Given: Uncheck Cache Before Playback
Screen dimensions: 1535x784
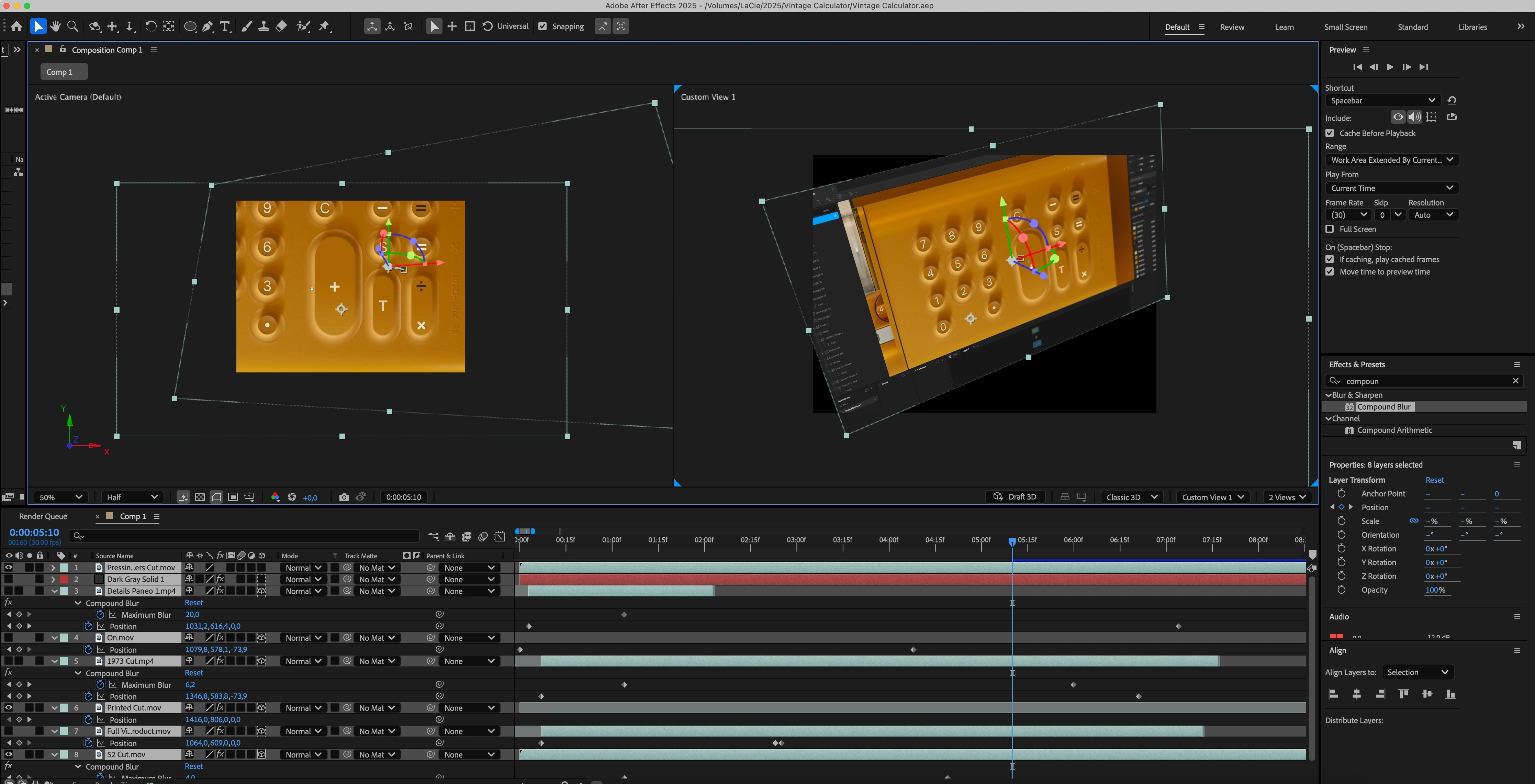Looking at the screenshot, I should pos(1330,133).
